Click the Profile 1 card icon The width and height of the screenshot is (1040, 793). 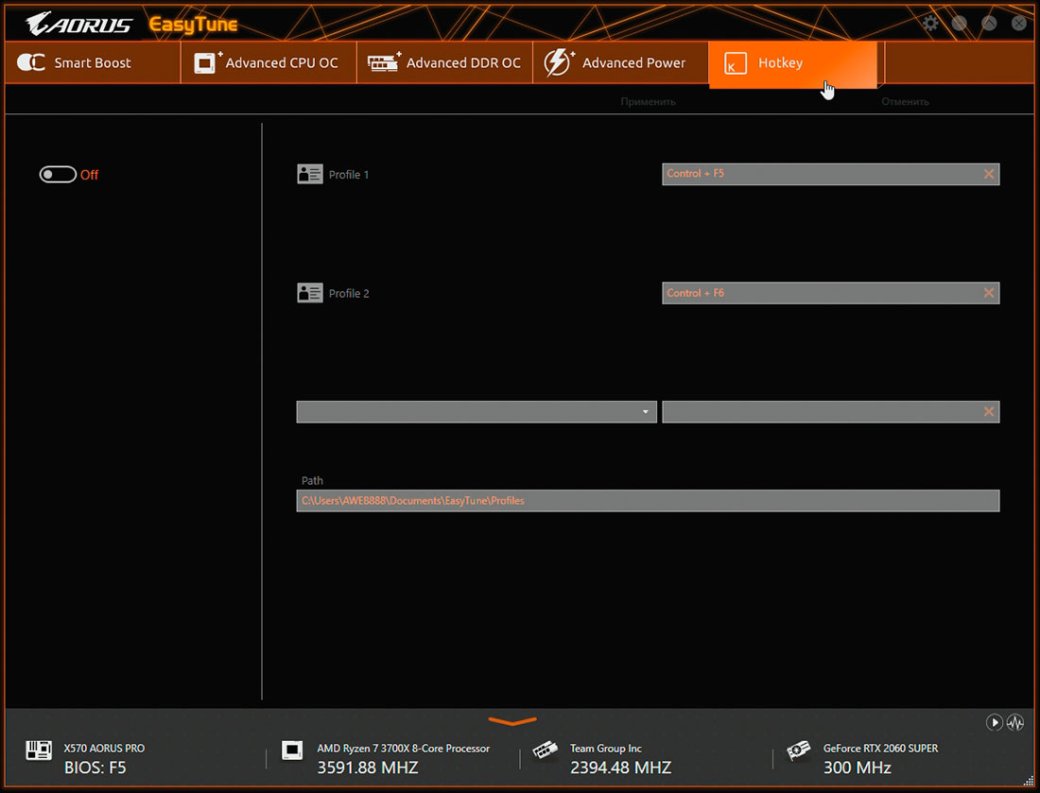click(310, 174)
